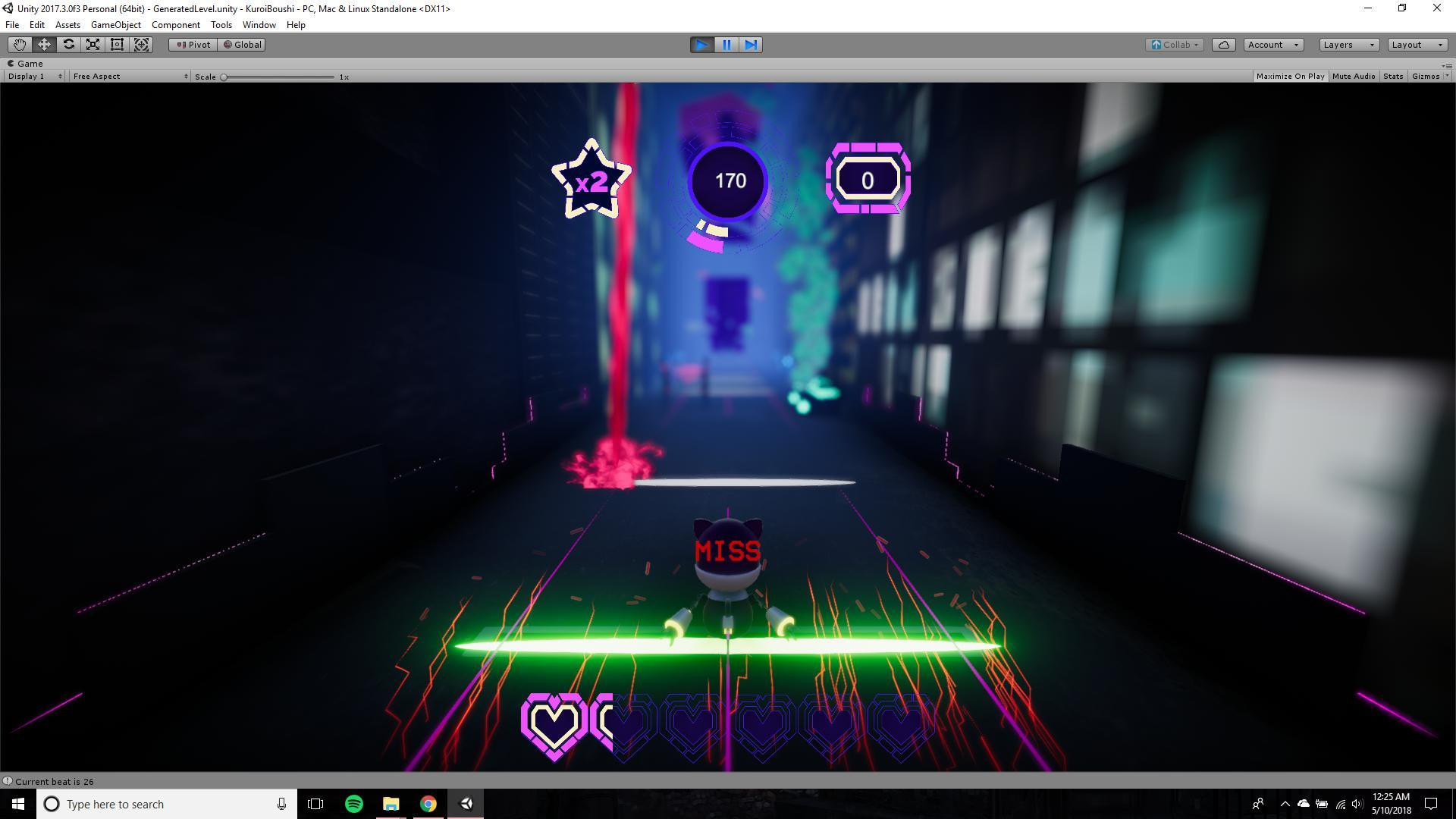Show Stats overlay in Game view

(x=1393, y=76)
